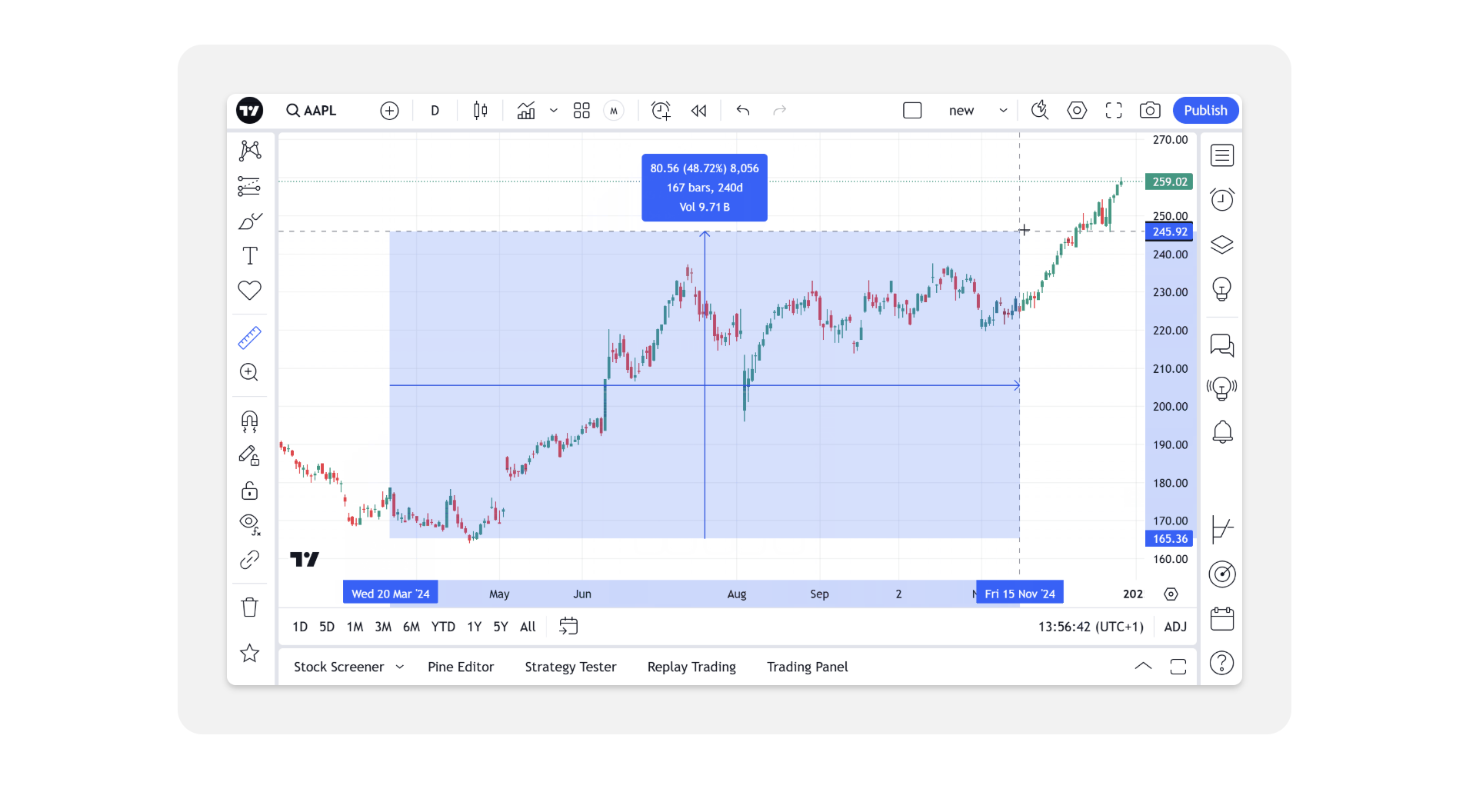Open the Brush drawing tool

pyautogui.click(x=249, y=221)
